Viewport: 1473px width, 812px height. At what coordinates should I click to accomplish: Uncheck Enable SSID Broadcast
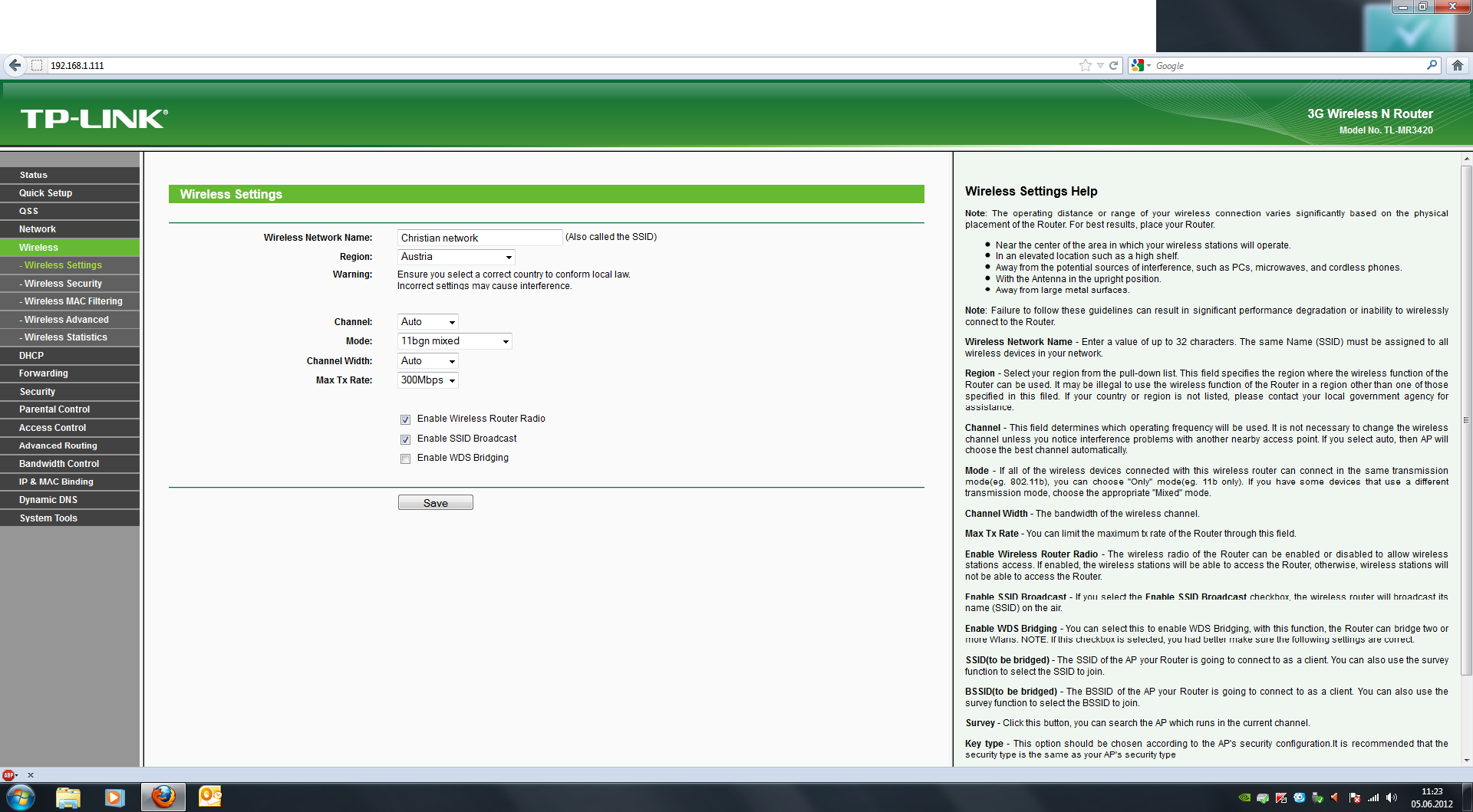(x=405, y=439)
